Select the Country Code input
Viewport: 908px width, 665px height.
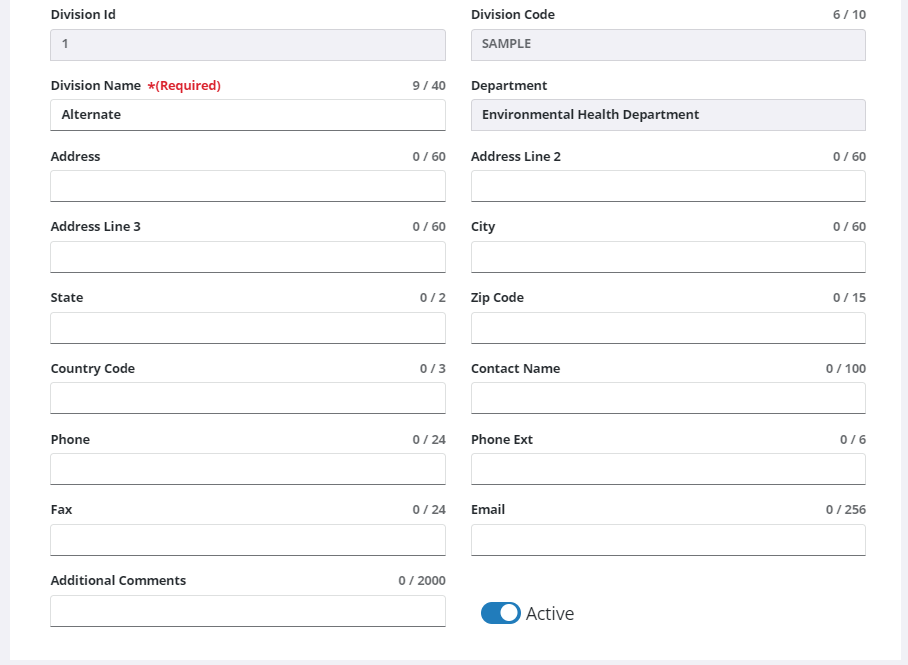[x=248, y=398]
